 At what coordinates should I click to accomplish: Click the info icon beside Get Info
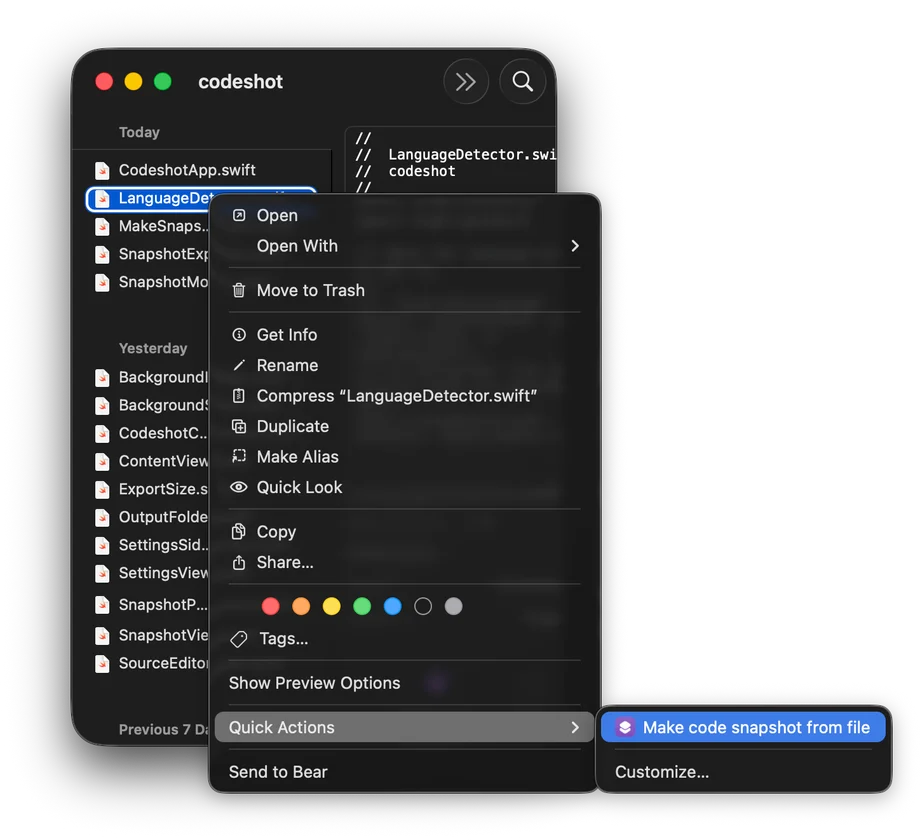click(239, 335)
